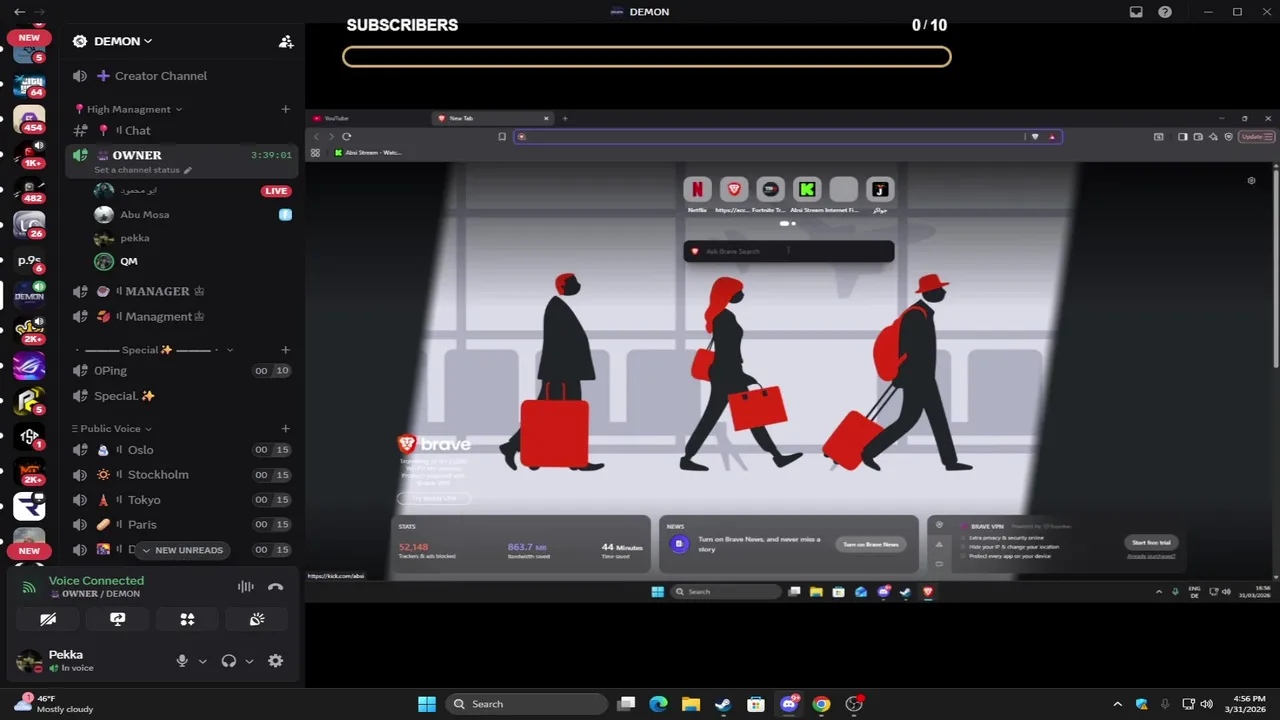This screenshot has height=720, width=1280.
Task: Open the Discord help icon
Action: 1165,12
